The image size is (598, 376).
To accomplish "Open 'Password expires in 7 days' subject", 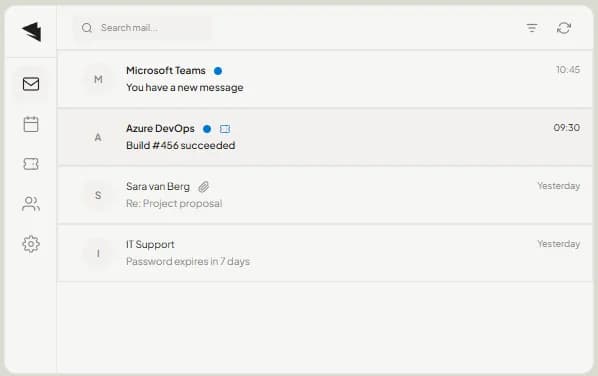I will 188,262.
